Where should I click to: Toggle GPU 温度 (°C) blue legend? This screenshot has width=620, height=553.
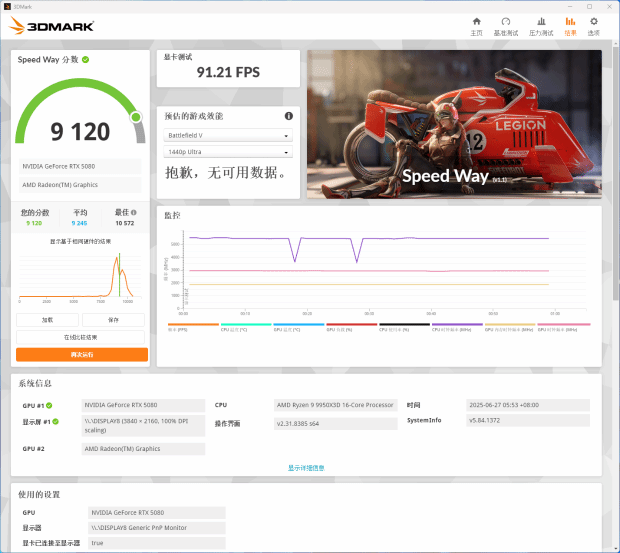click(299, 327)
